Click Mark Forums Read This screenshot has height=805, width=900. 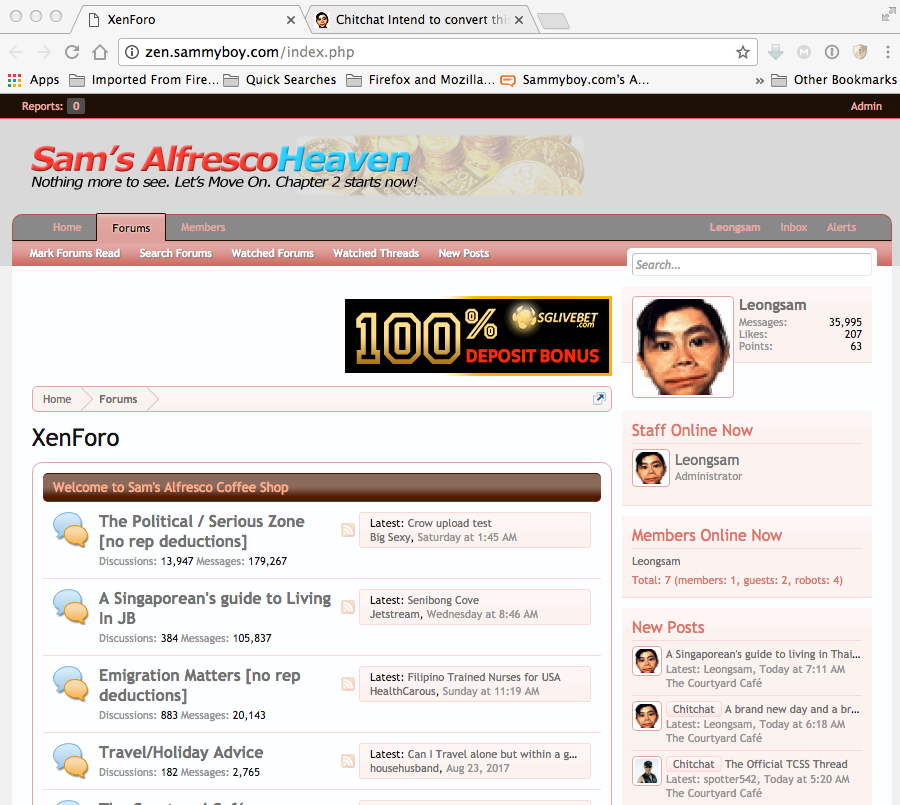coord(75,253)
